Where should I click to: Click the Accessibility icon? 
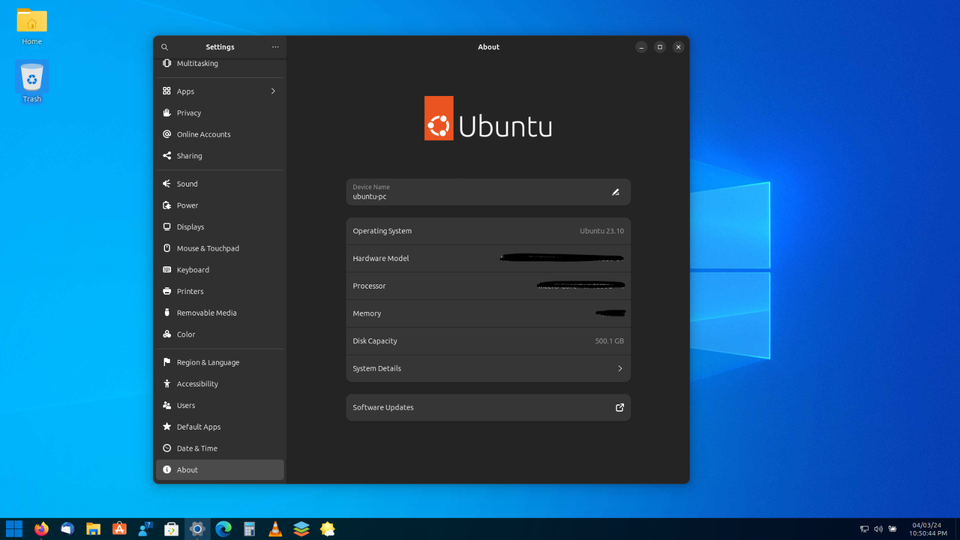coord(167,384)
